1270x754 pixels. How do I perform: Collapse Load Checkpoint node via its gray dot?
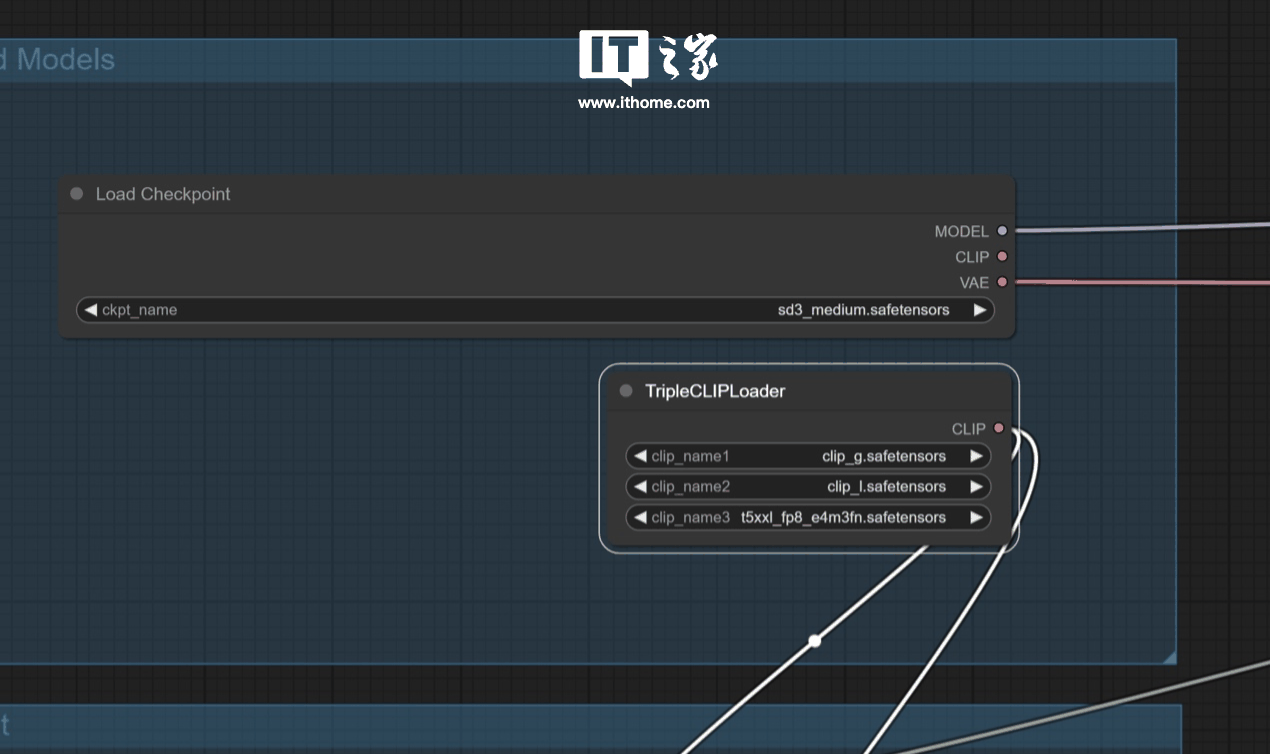click(77, 194)
